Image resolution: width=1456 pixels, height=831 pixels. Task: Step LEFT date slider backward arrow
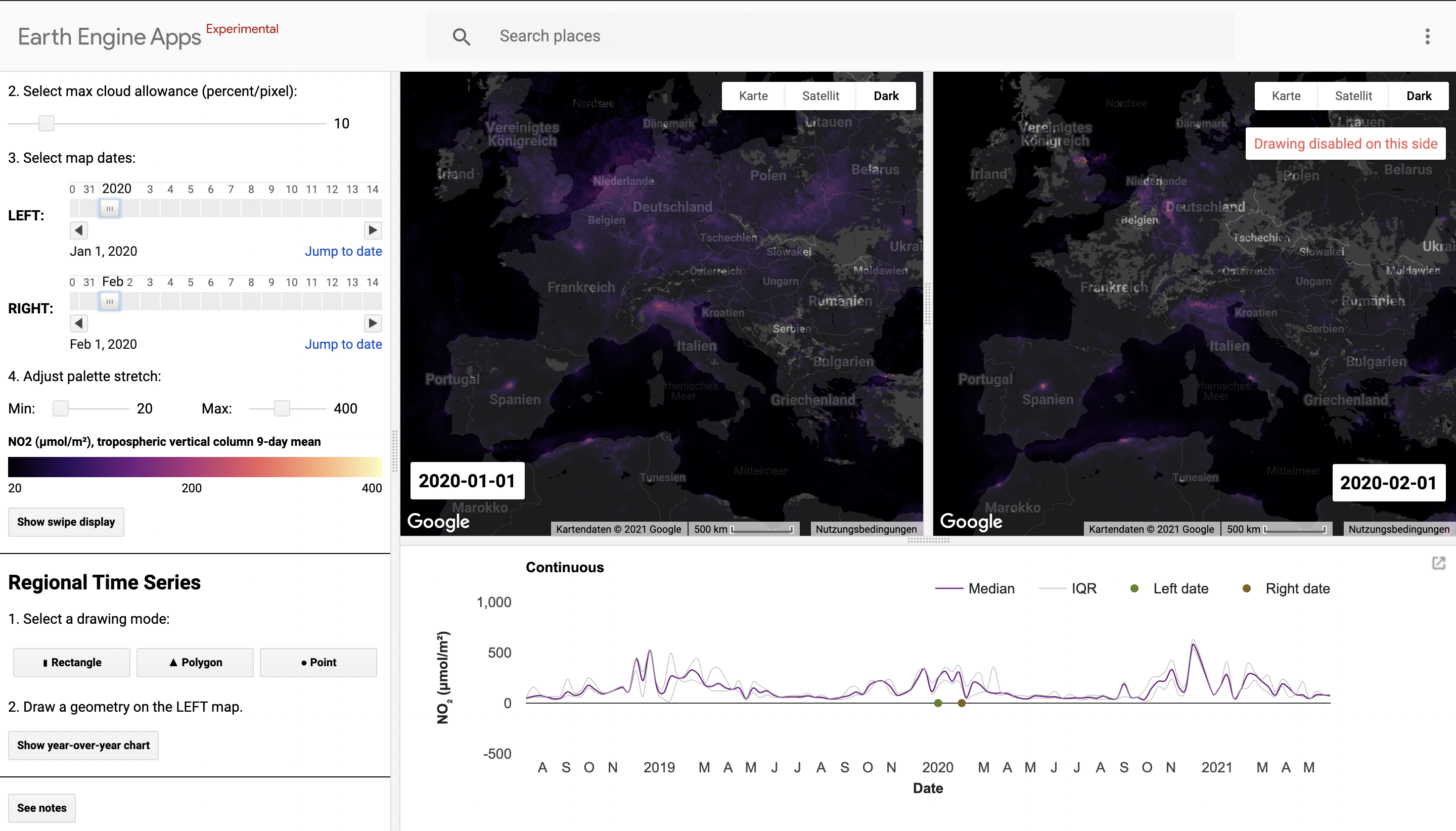pyautogui.click(x=79, y=230)
